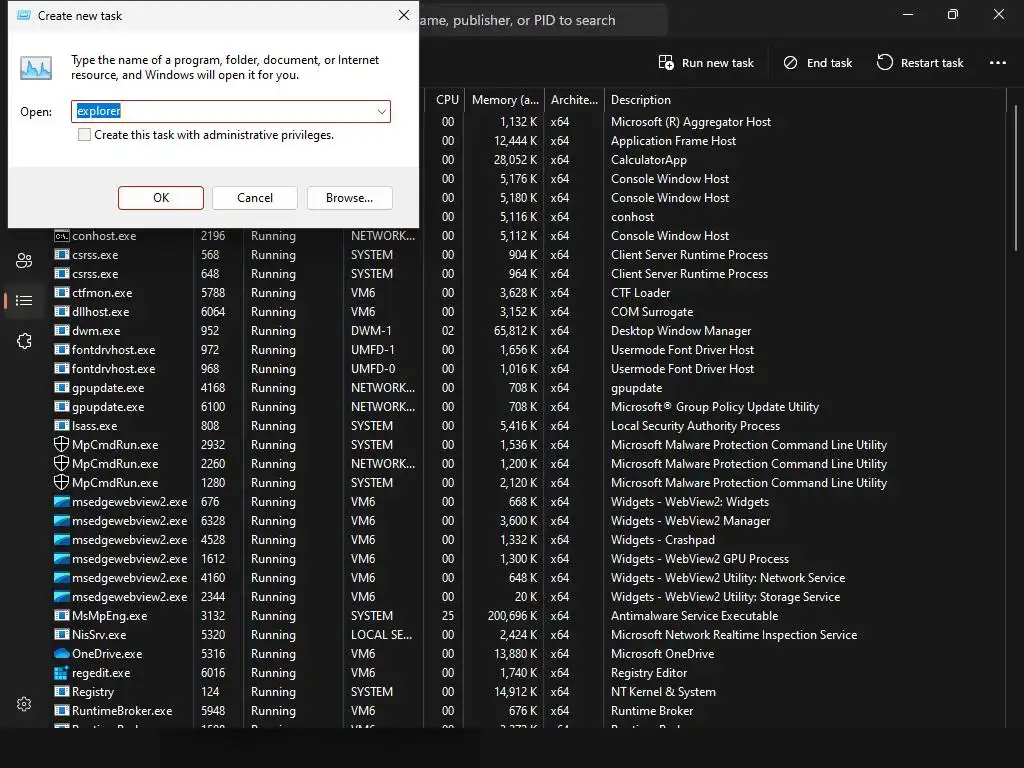Click the Task Manager search box
The image size is (1024, 768).
point(542,20)
